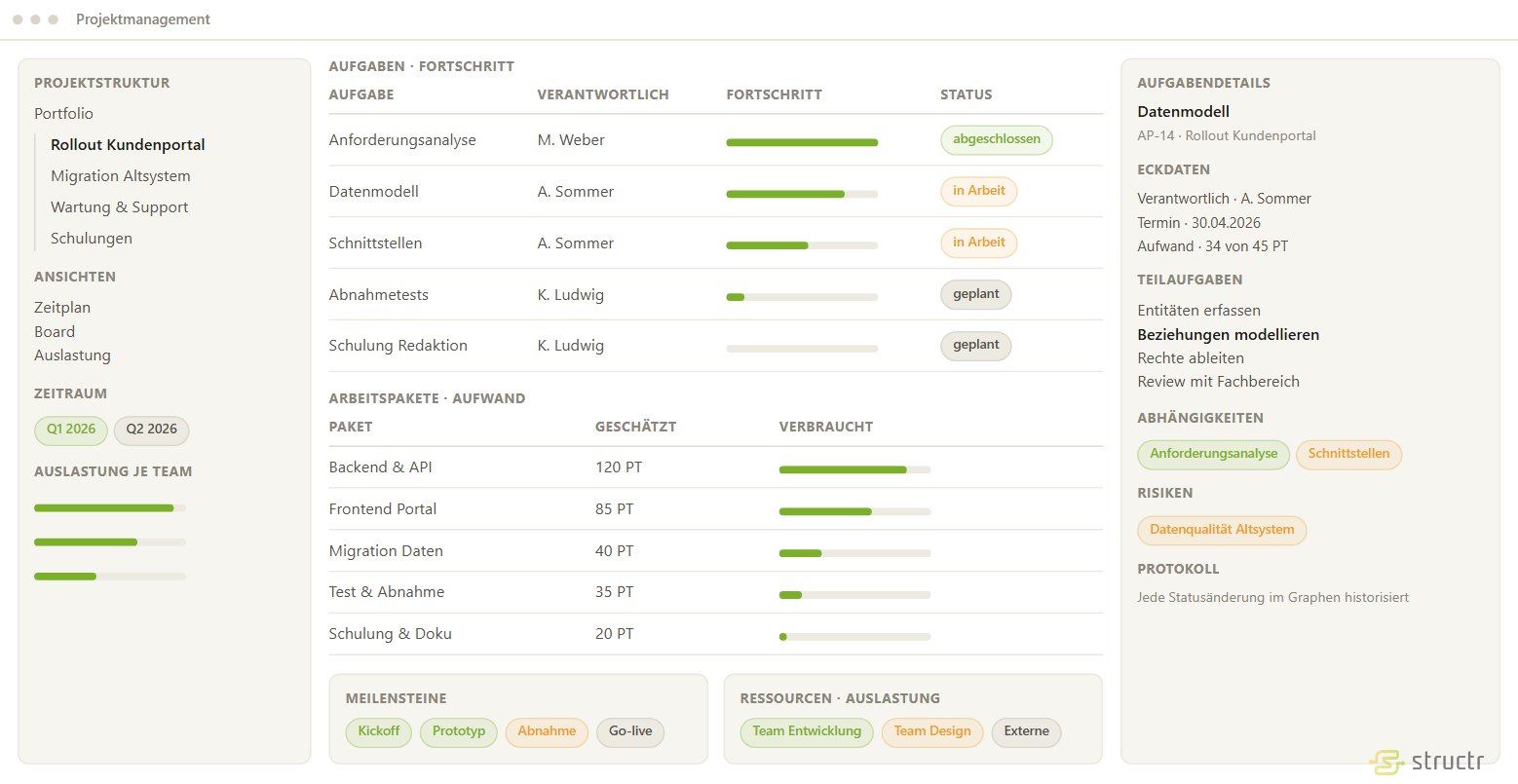Open subtask Review mit Fachbereich

point(1219,382)
